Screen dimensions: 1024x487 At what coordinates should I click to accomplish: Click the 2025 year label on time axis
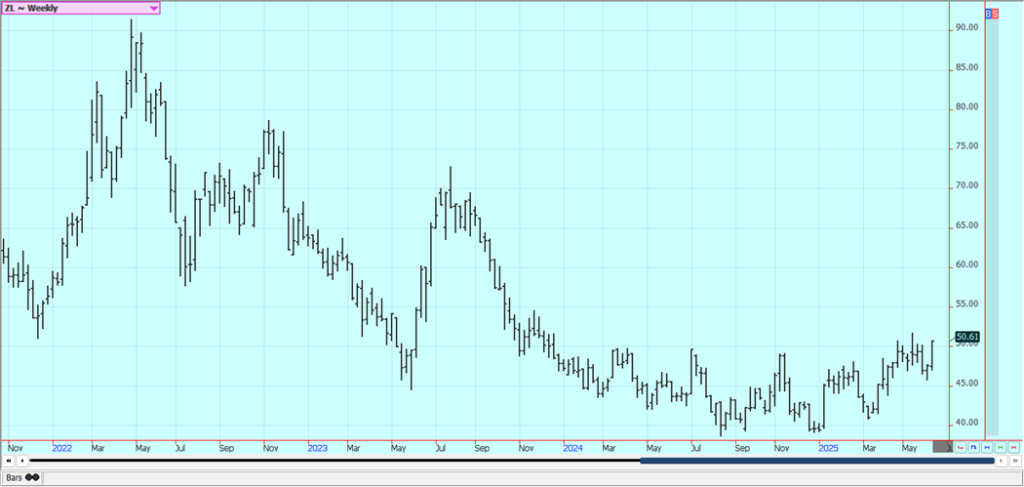[829, 448]
